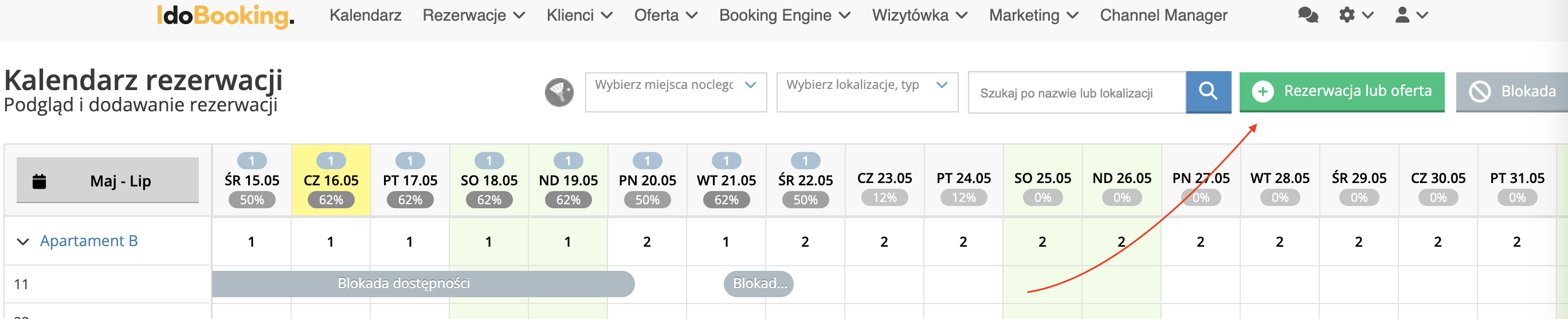The height and width of the screenshot is (319, 1568).
Task: Select the Blokada dostępności bar in row 11
Action: point(423,283)
